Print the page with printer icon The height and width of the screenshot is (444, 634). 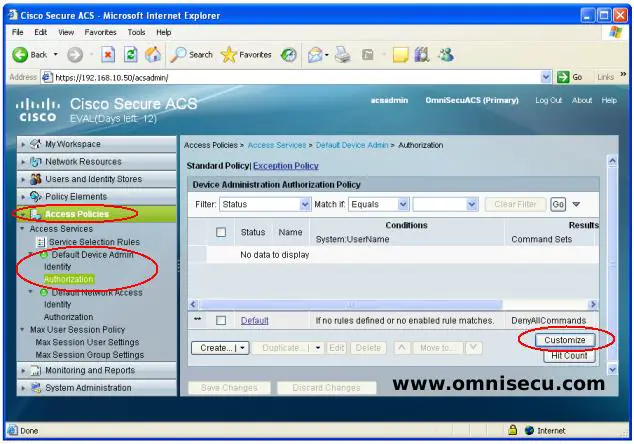click(343, 55)
